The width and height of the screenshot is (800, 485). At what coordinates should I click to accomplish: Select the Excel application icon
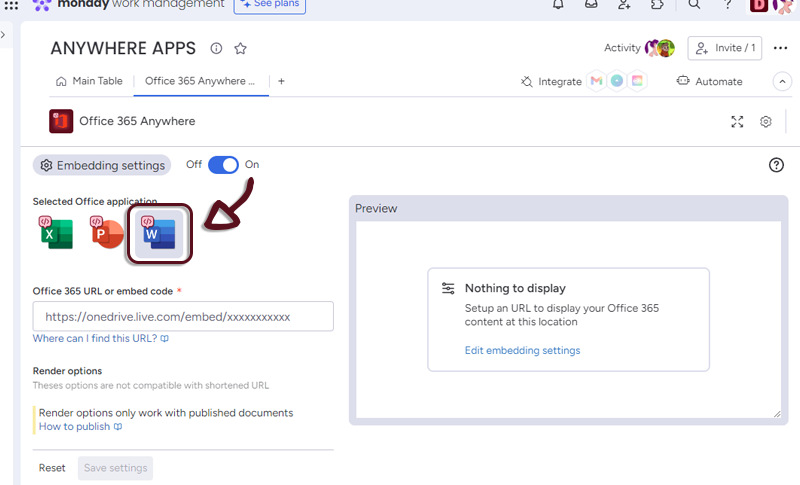pyautogui.click(x=56, y=232)
